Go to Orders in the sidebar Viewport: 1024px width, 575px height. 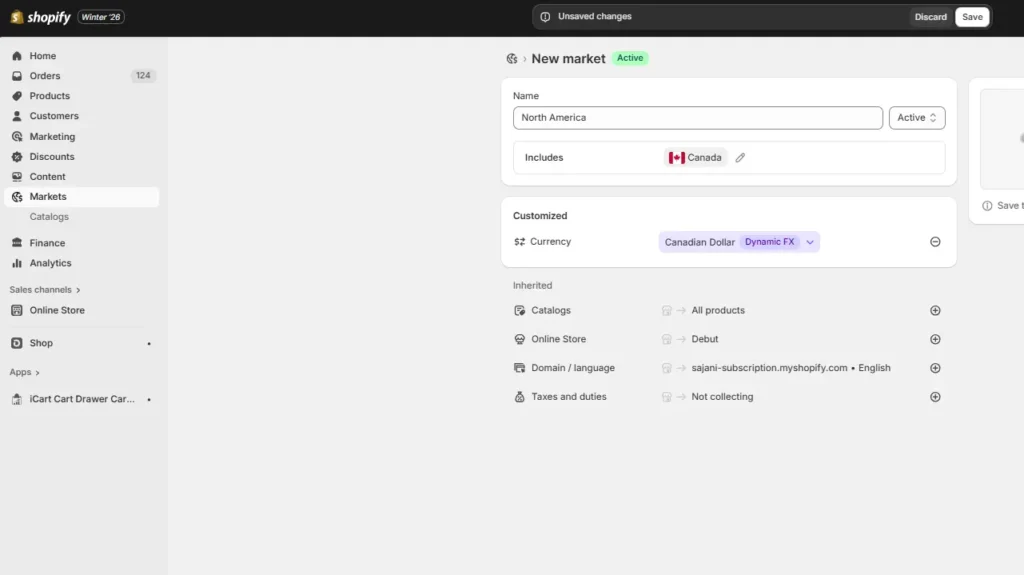click(x=44, y=76)
